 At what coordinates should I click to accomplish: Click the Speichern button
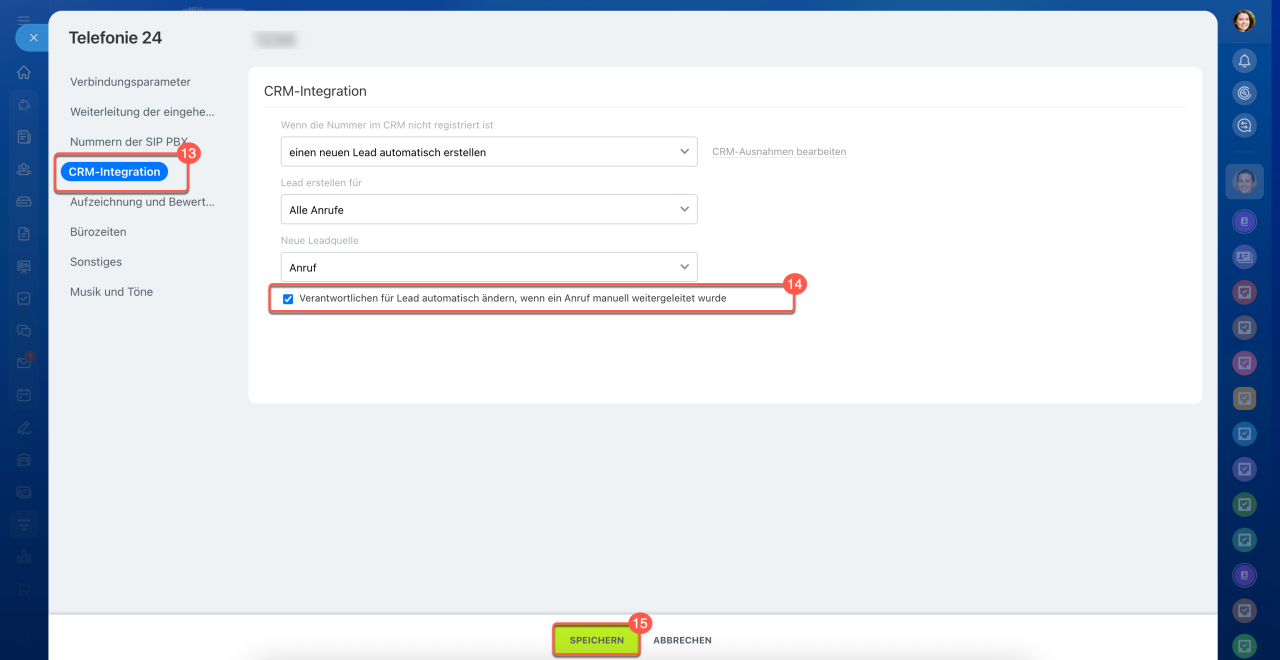[597, 640]
